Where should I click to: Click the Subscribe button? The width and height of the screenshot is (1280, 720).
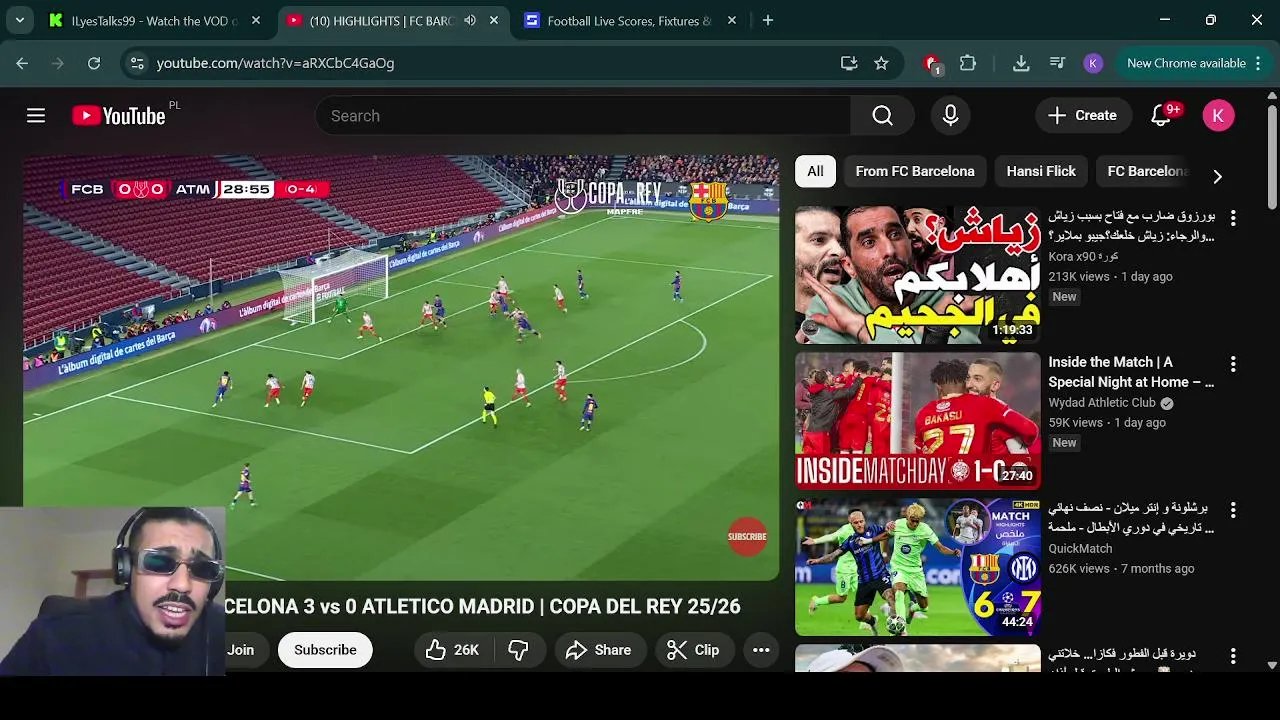pyautogui.click(x=325, y=650)
